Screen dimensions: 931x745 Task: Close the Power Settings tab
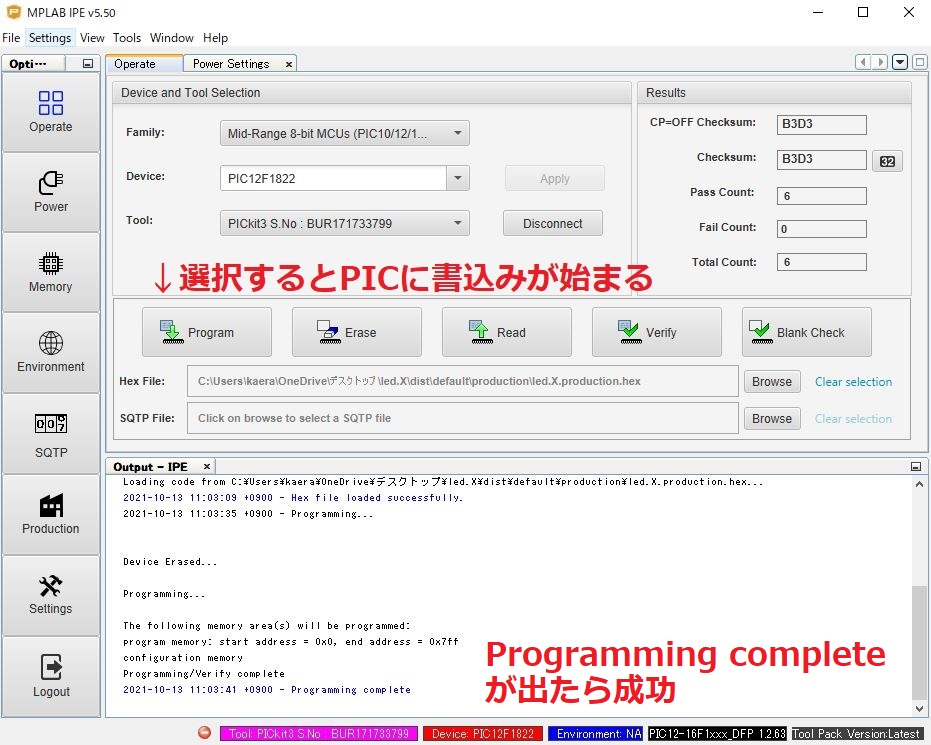click(289, 64)
